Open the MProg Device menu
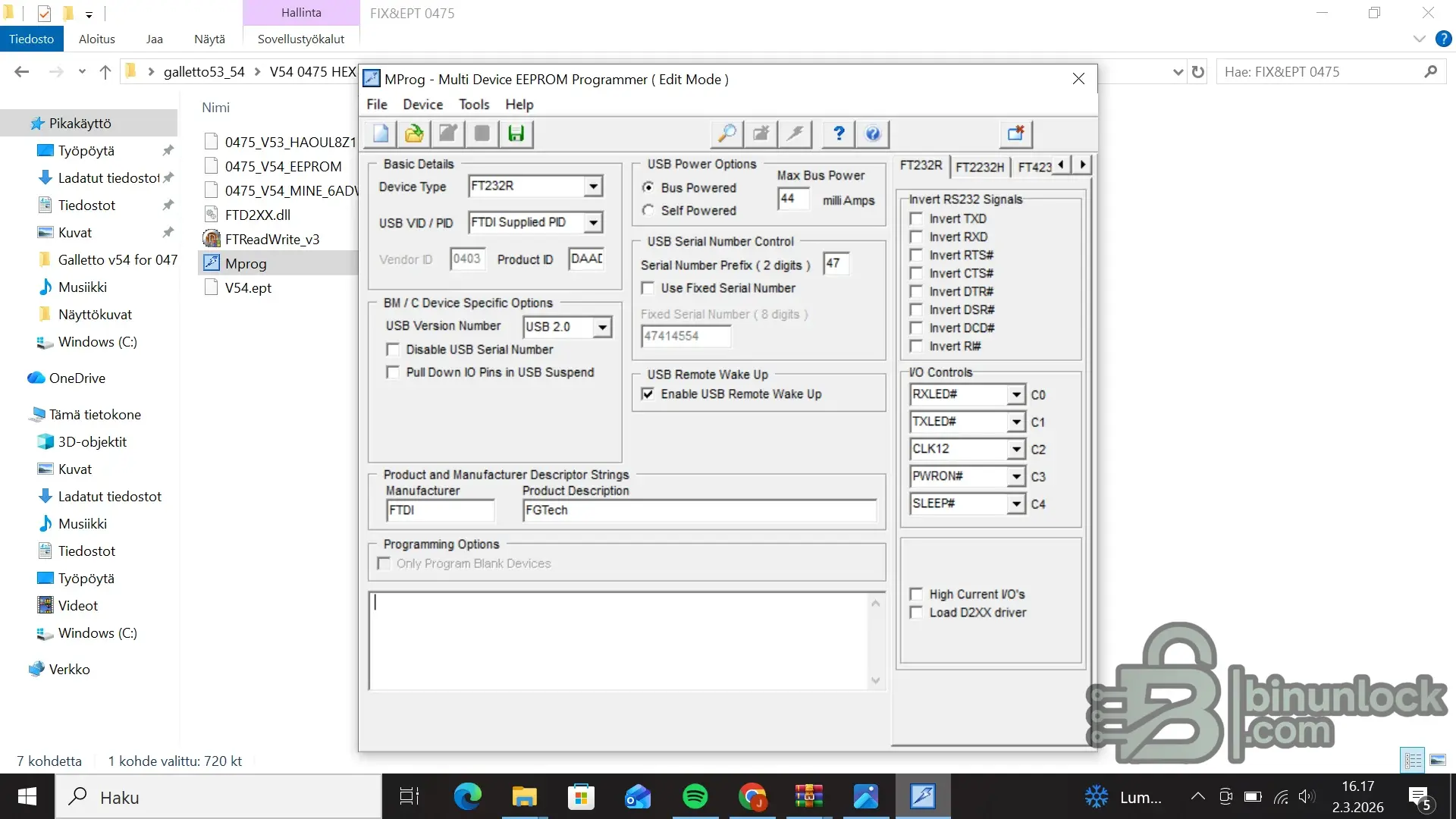Viewport: 1456px width, 819px height. click(422, 105)
